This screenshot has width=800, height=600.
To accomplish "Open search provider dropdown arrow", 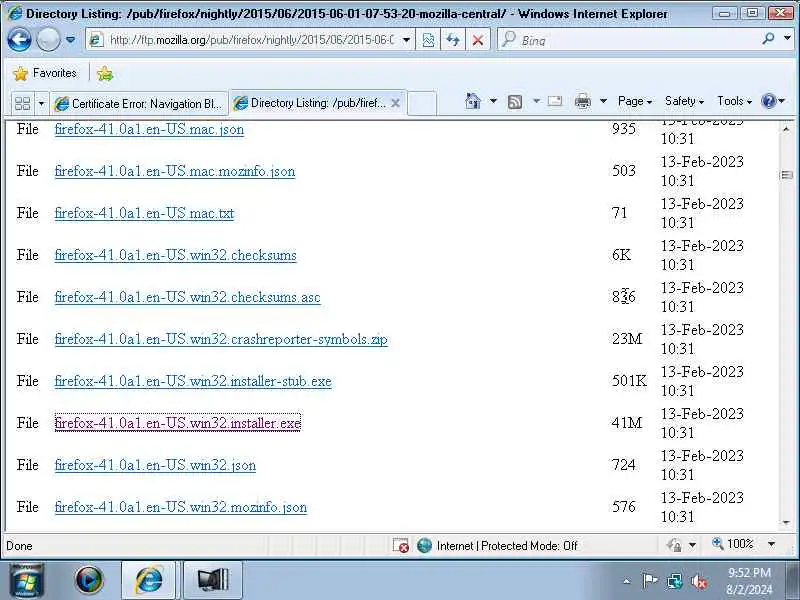I will click(x=787, y=39).
